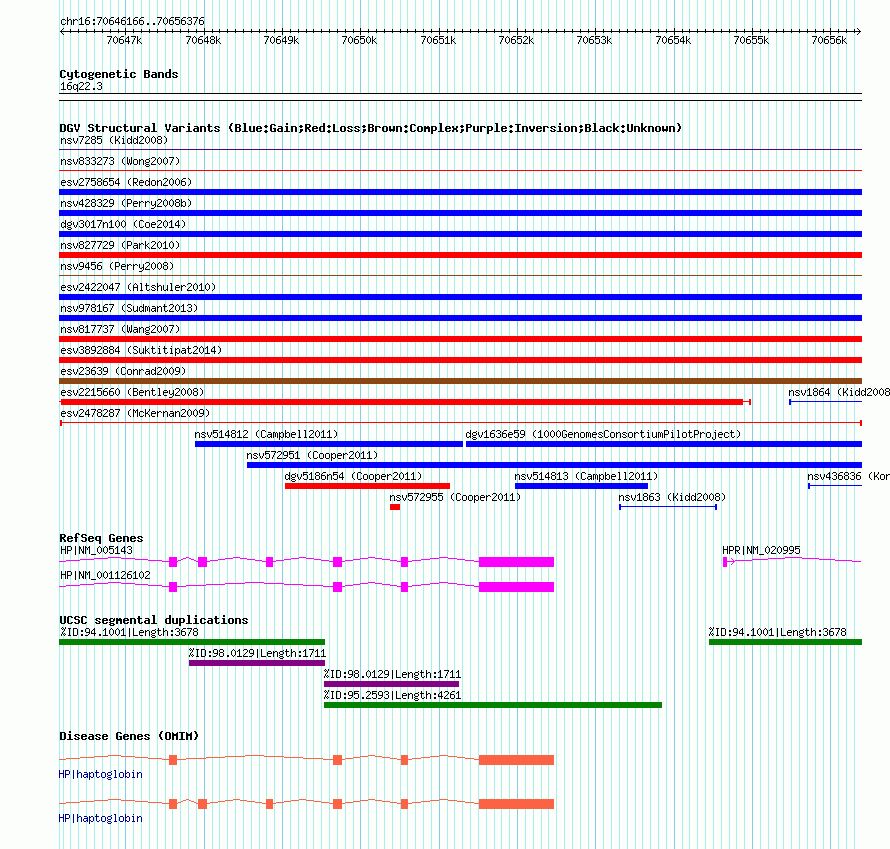
Task: Select the %ID:95.2593|Length:4261 green bar
Action: (493, 705)
